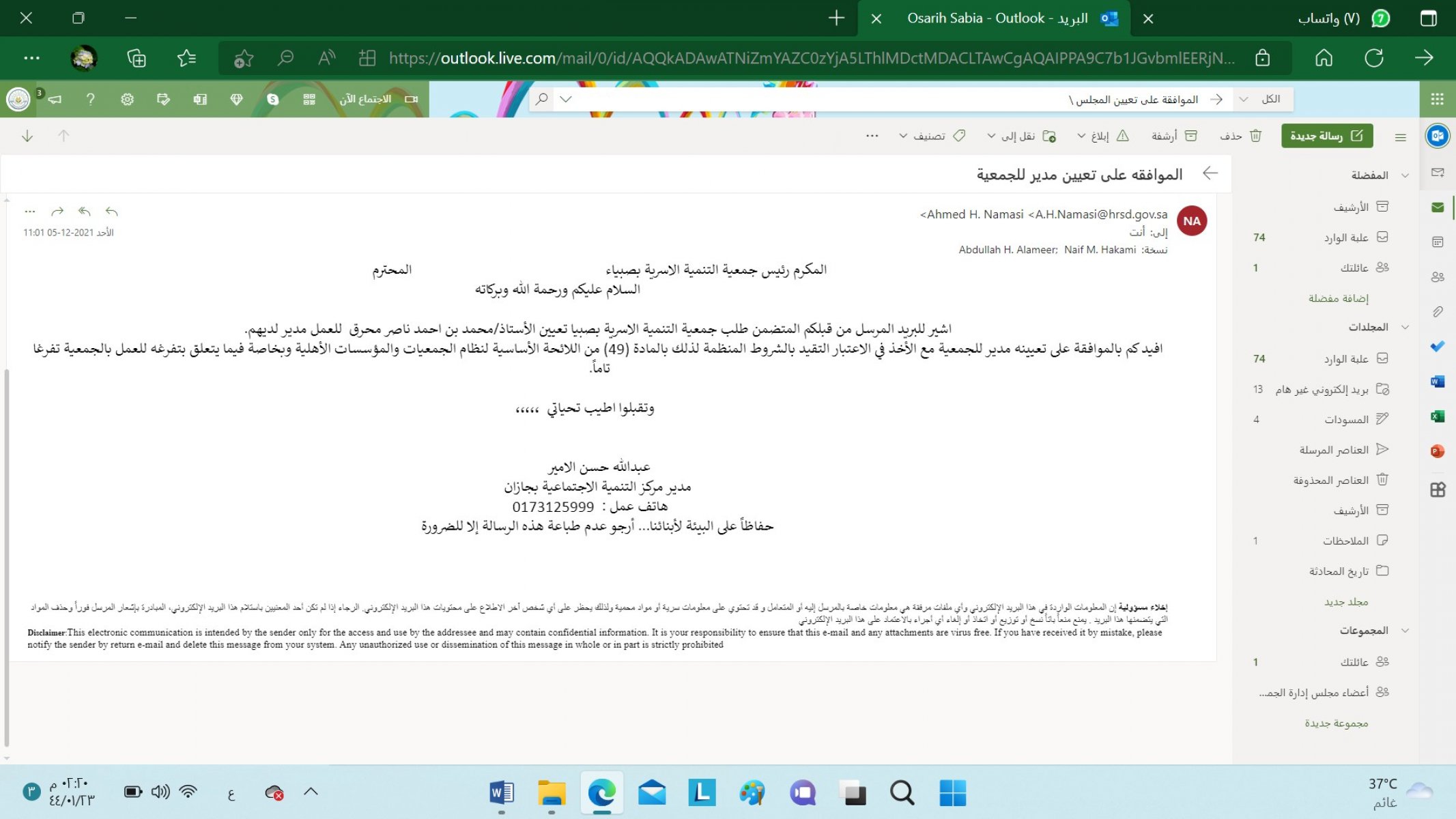This screenshot has width=1456, height=819.
Task: Click مجموعة جديدة new group link
Action: click(1337, 723)
